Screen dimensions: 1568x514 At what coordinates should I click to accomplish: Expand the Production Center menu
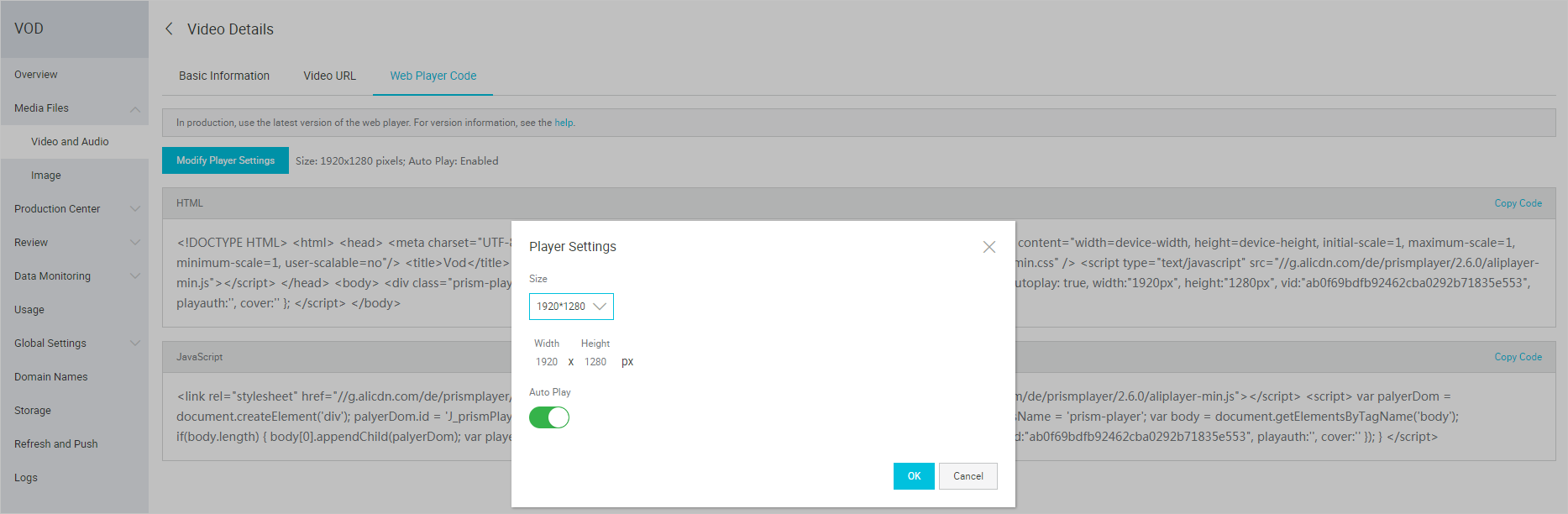click(x=135, y=209)
